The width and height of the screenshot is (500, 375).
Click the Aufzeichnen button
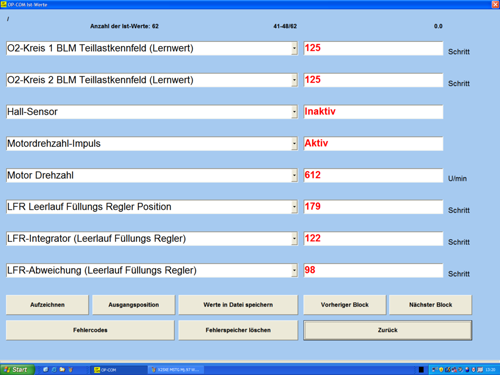pos(47,305)
